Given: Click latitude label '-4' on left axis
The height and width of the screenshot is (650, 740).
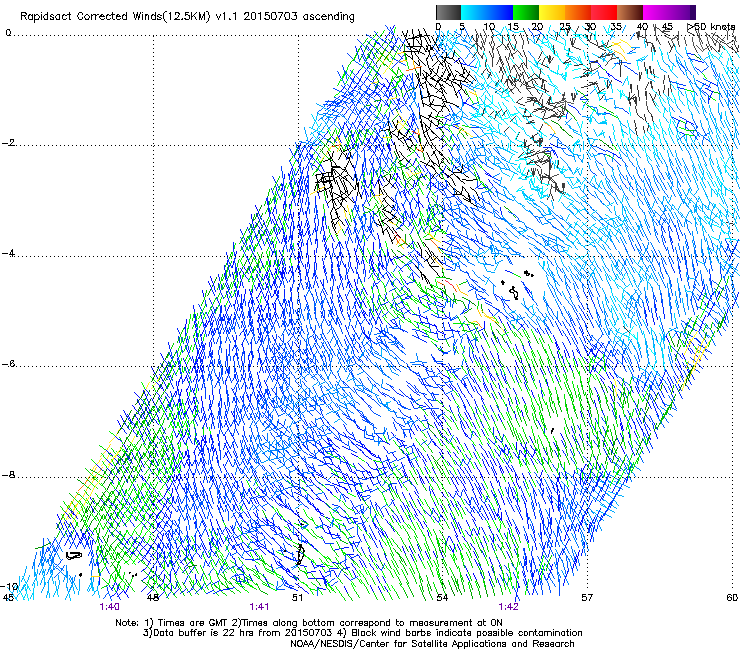Looking at the screenshot, I should click(x=8, y=253).
